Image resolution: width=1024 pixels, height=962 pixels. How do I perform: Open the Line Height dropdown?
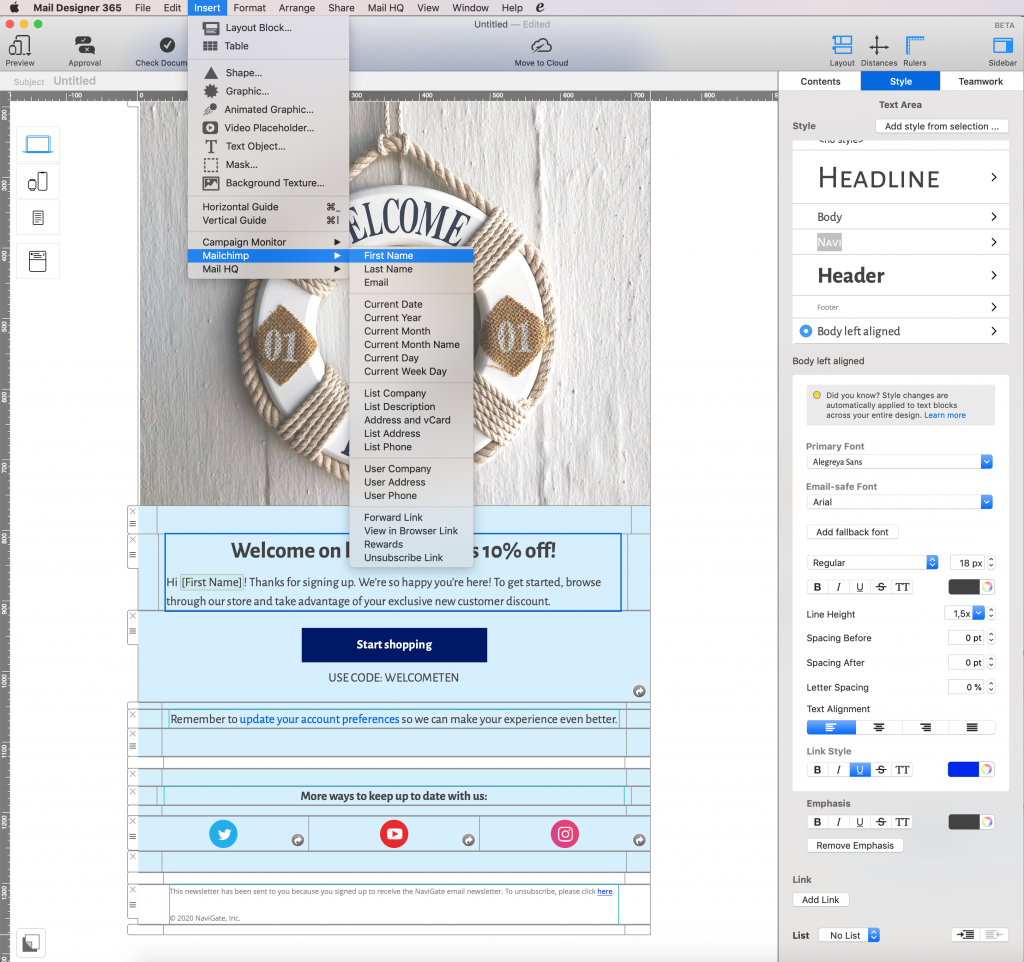pos(978,613)
